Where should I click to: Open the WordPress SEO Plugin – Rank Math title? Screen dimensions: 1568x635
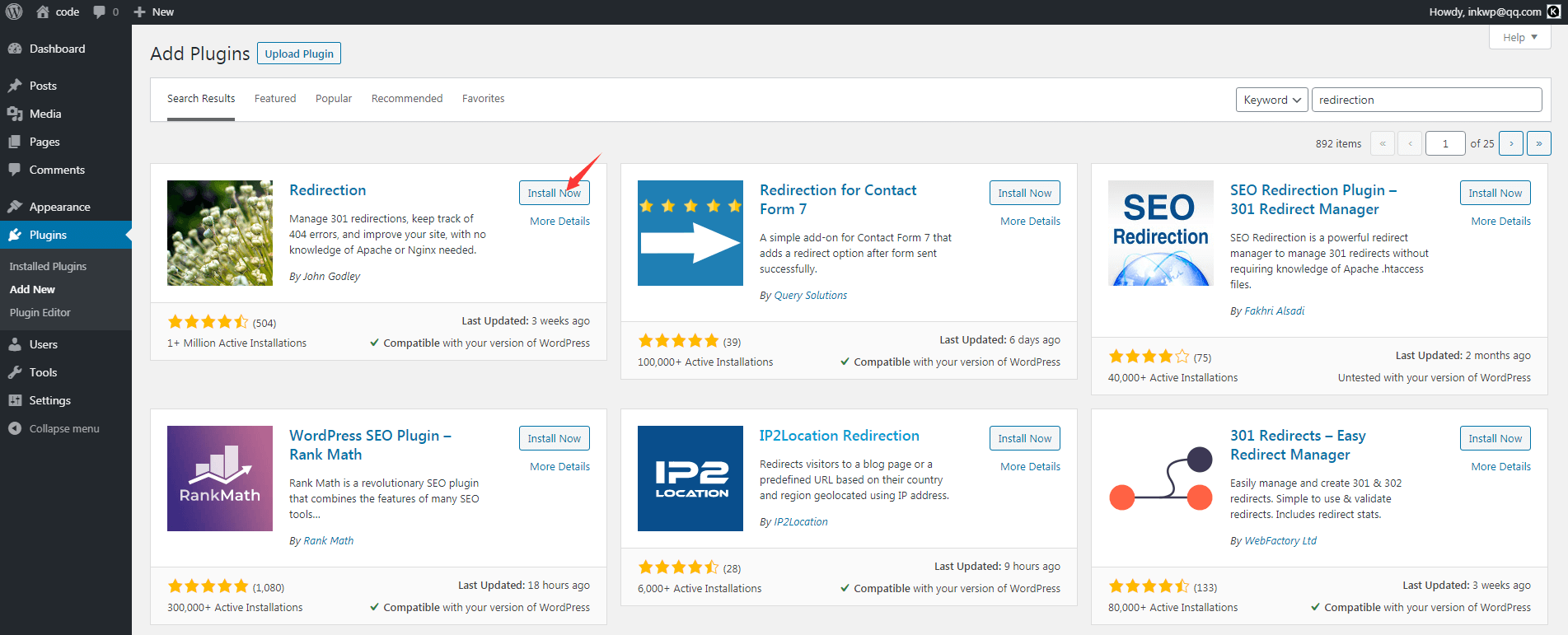[370, 445]
